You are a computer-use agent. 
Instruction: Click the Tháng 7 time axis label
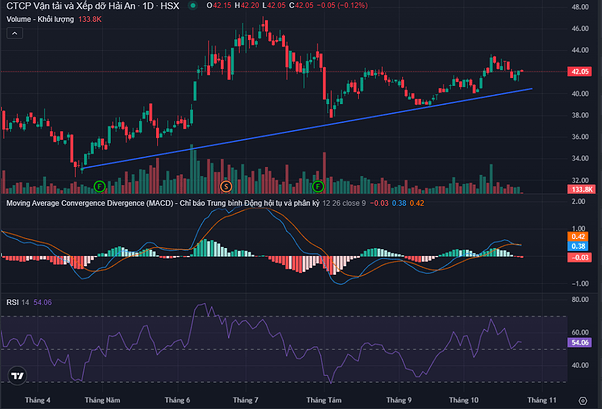[x=246, y=400]
